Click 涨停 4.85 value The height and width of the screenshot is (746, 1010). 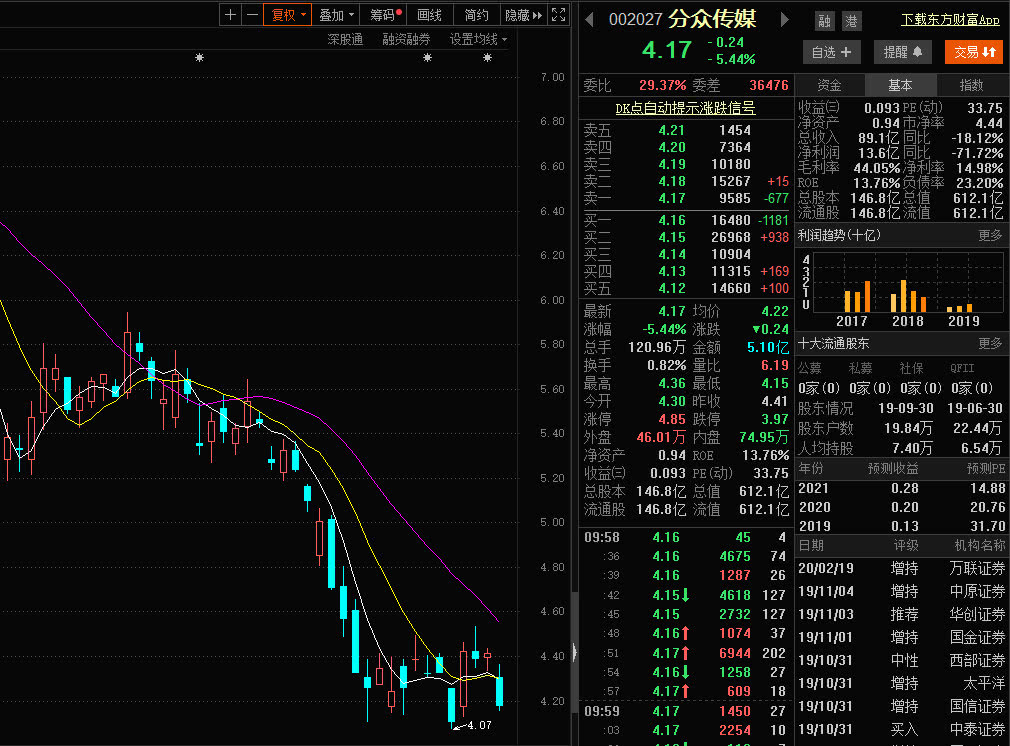[672, 419]
